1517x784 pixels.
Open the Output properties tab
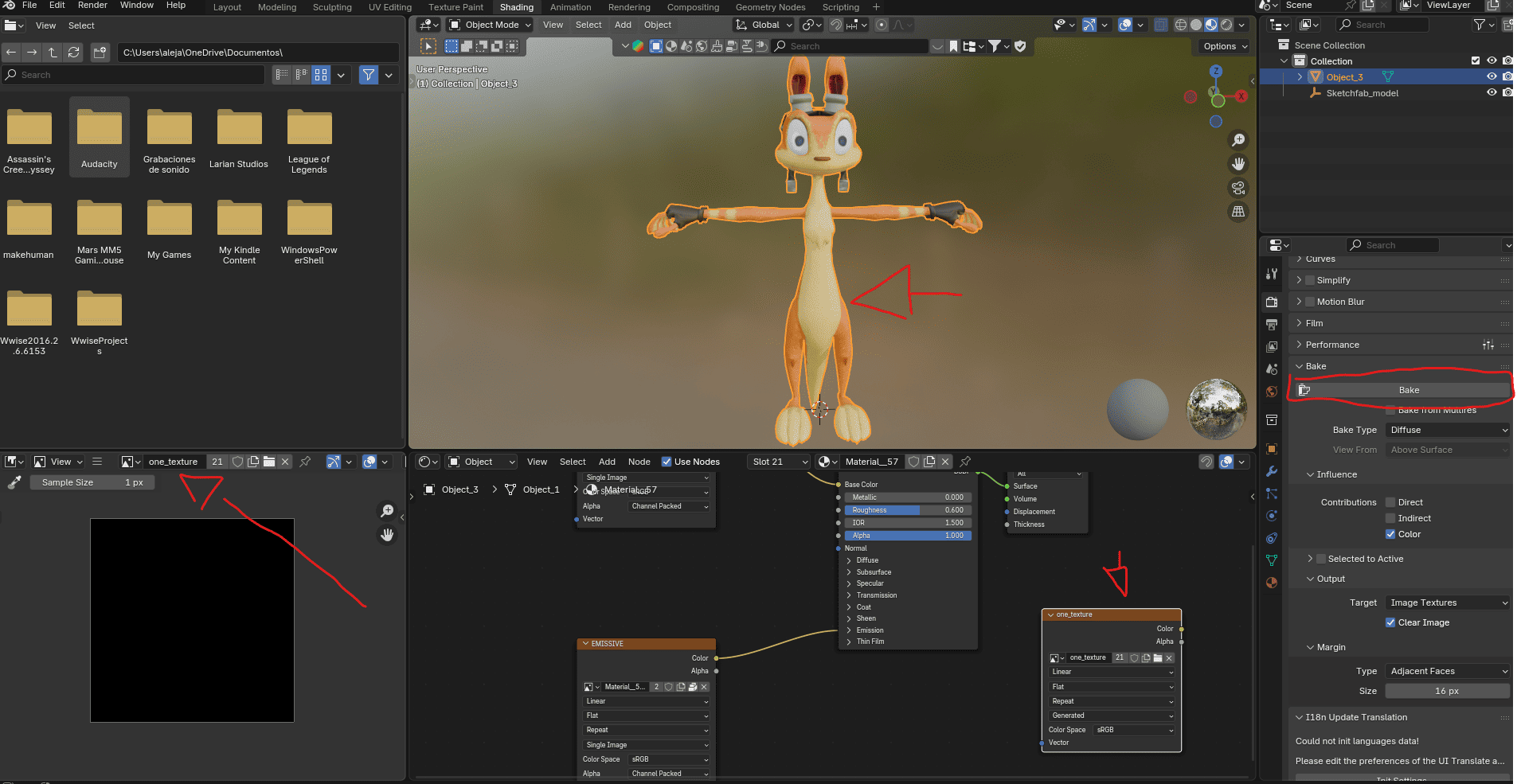(1272, 325)
